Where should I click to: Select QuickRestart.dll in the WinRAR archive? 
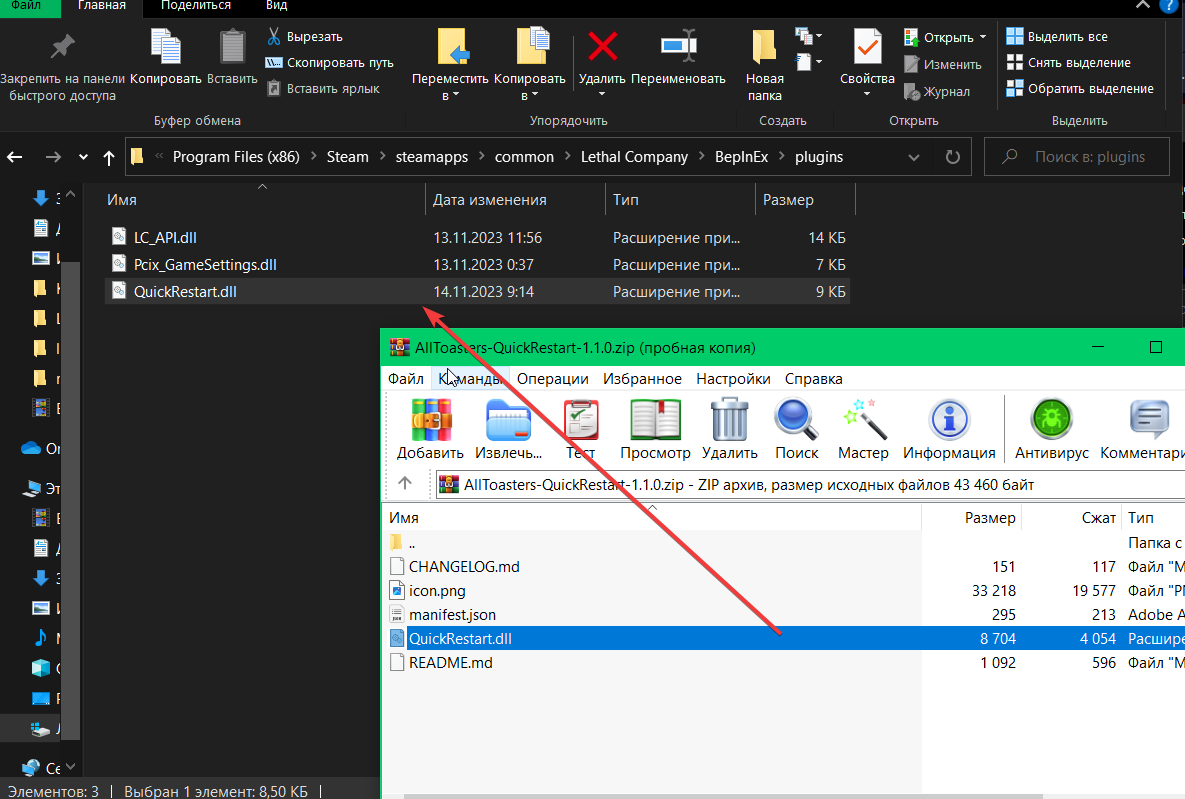[784, 639]
